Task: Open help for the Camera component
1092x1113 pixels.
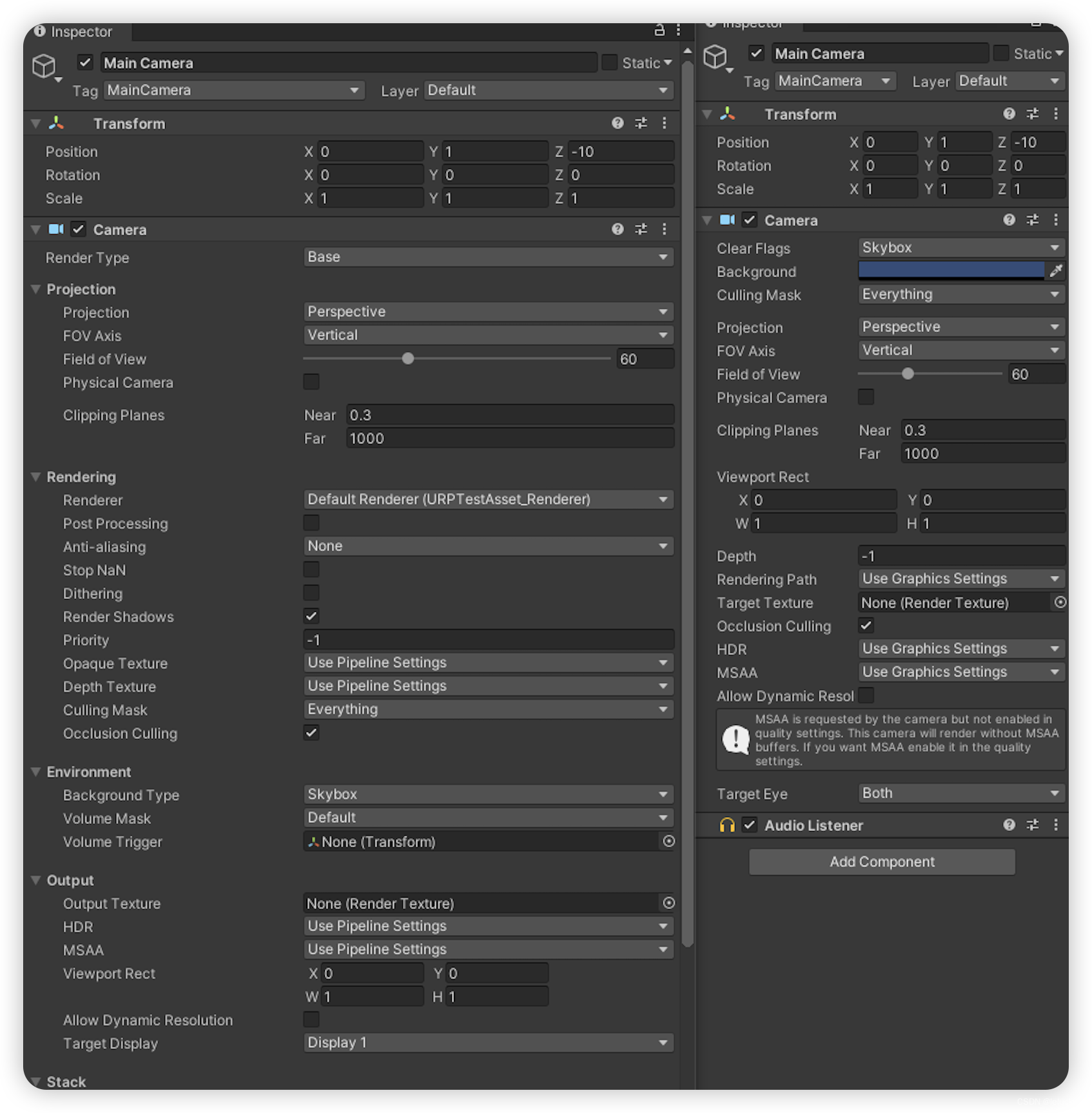Action: coord(618,229)
